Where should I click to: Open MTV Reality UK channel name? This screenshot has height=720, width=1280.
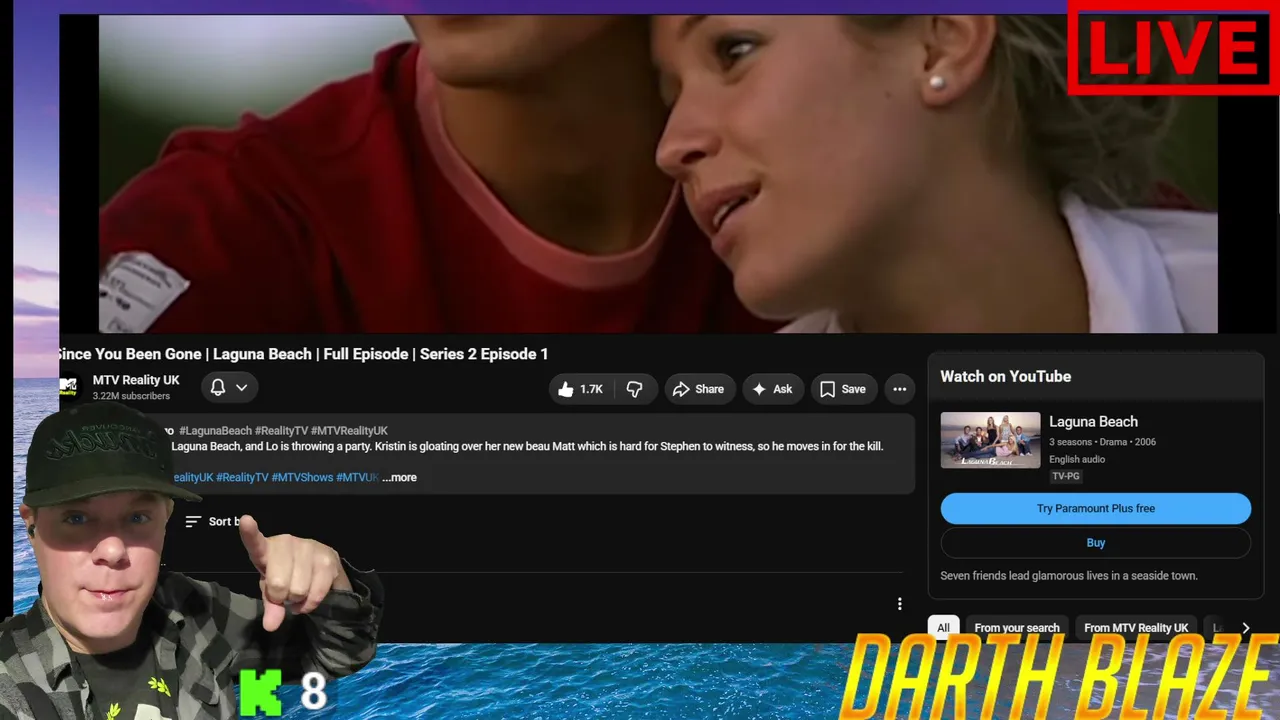coord(136,380)
